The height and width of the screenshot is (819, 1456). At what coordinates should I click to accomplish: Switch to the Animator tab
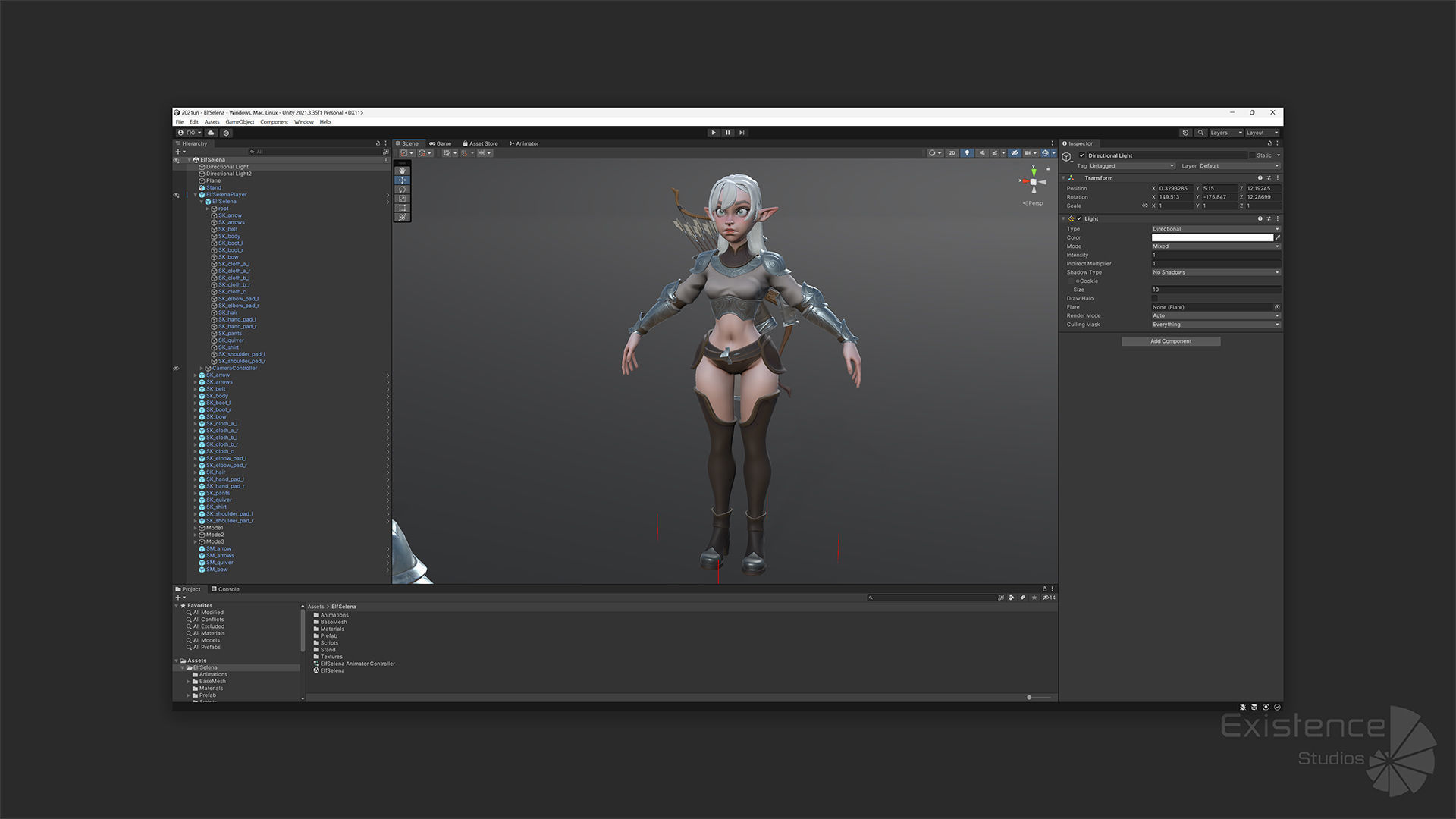tap(525, 143)
